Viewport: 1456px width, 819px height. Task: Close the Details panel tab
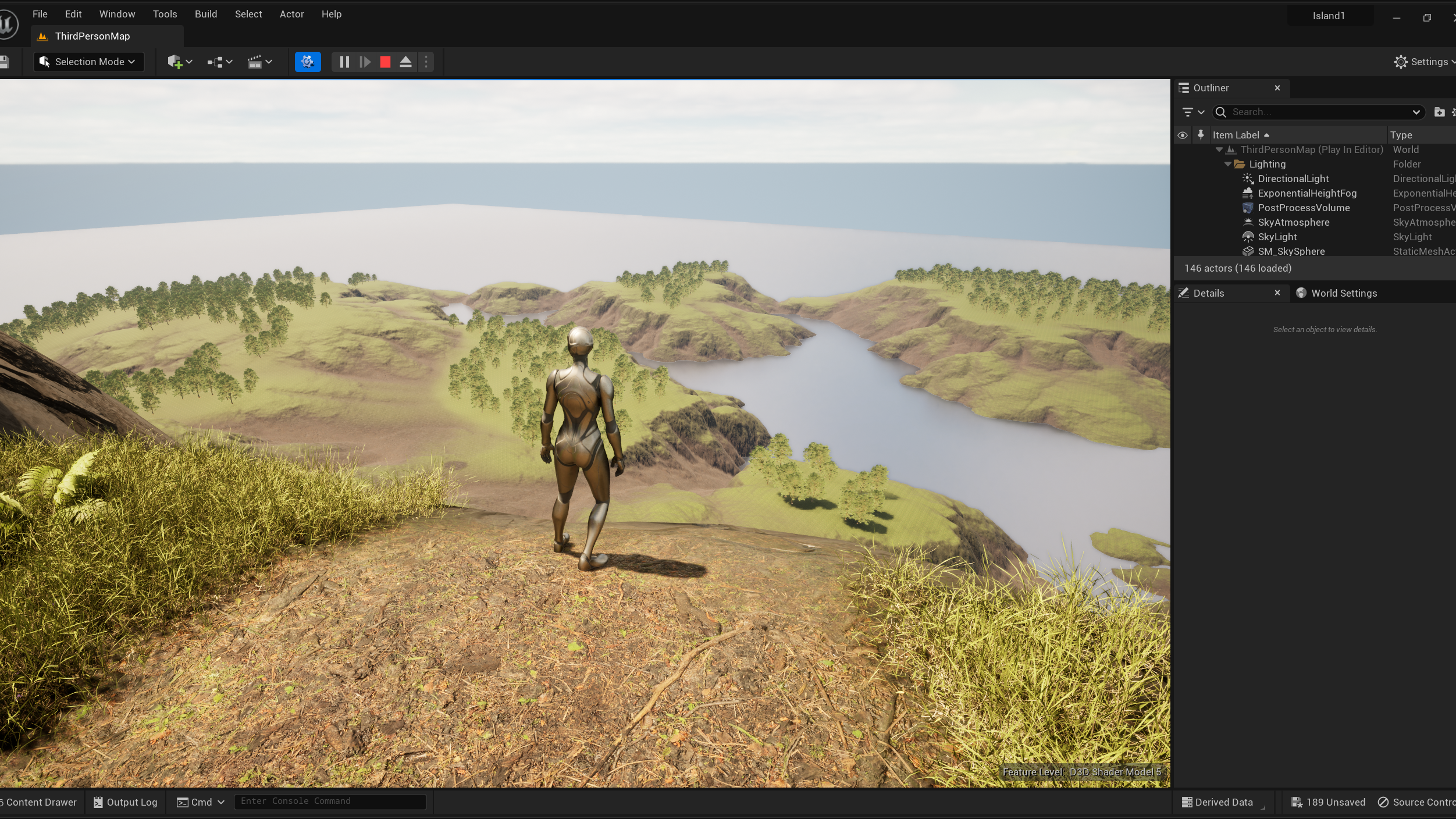click(x=1277, y=293)
